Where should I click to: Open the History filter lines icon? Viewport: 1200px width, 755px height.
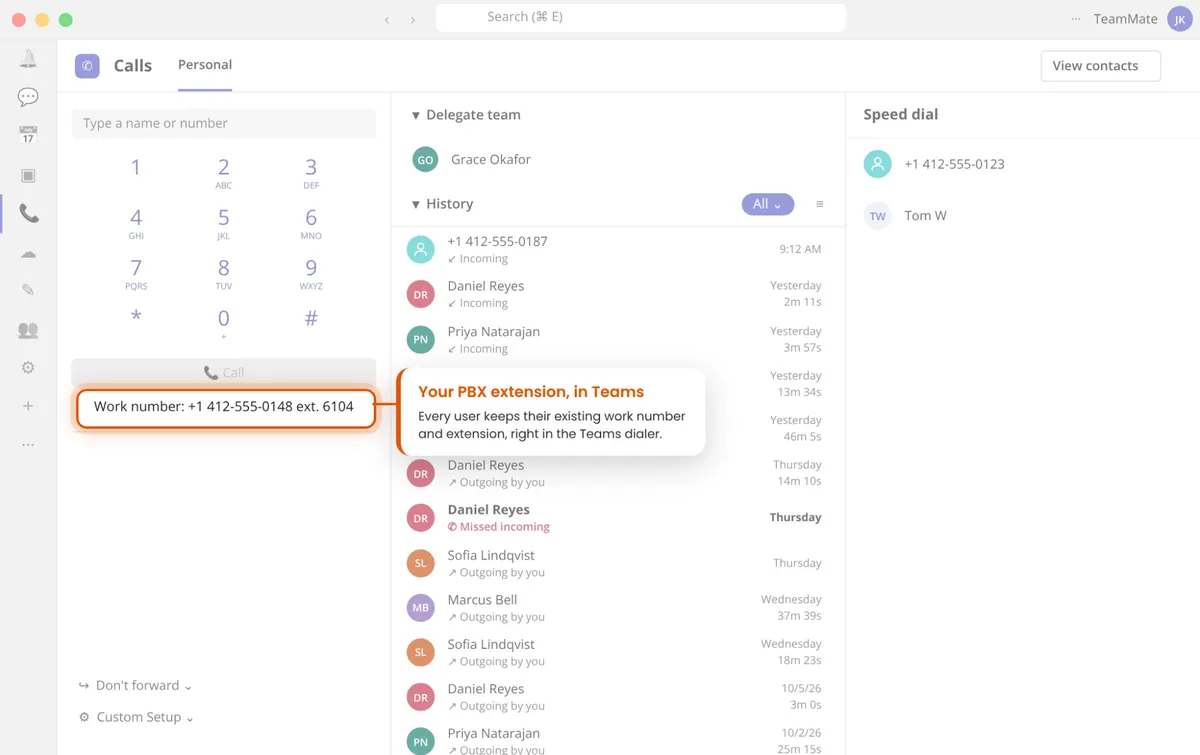[x=820, y=204]
